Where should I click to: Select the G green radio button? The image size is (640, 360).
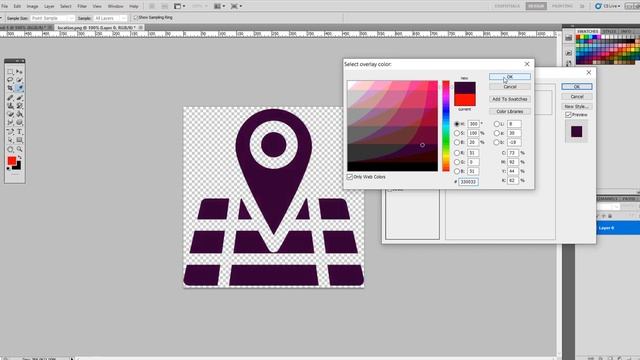click(x=457, y=162)
